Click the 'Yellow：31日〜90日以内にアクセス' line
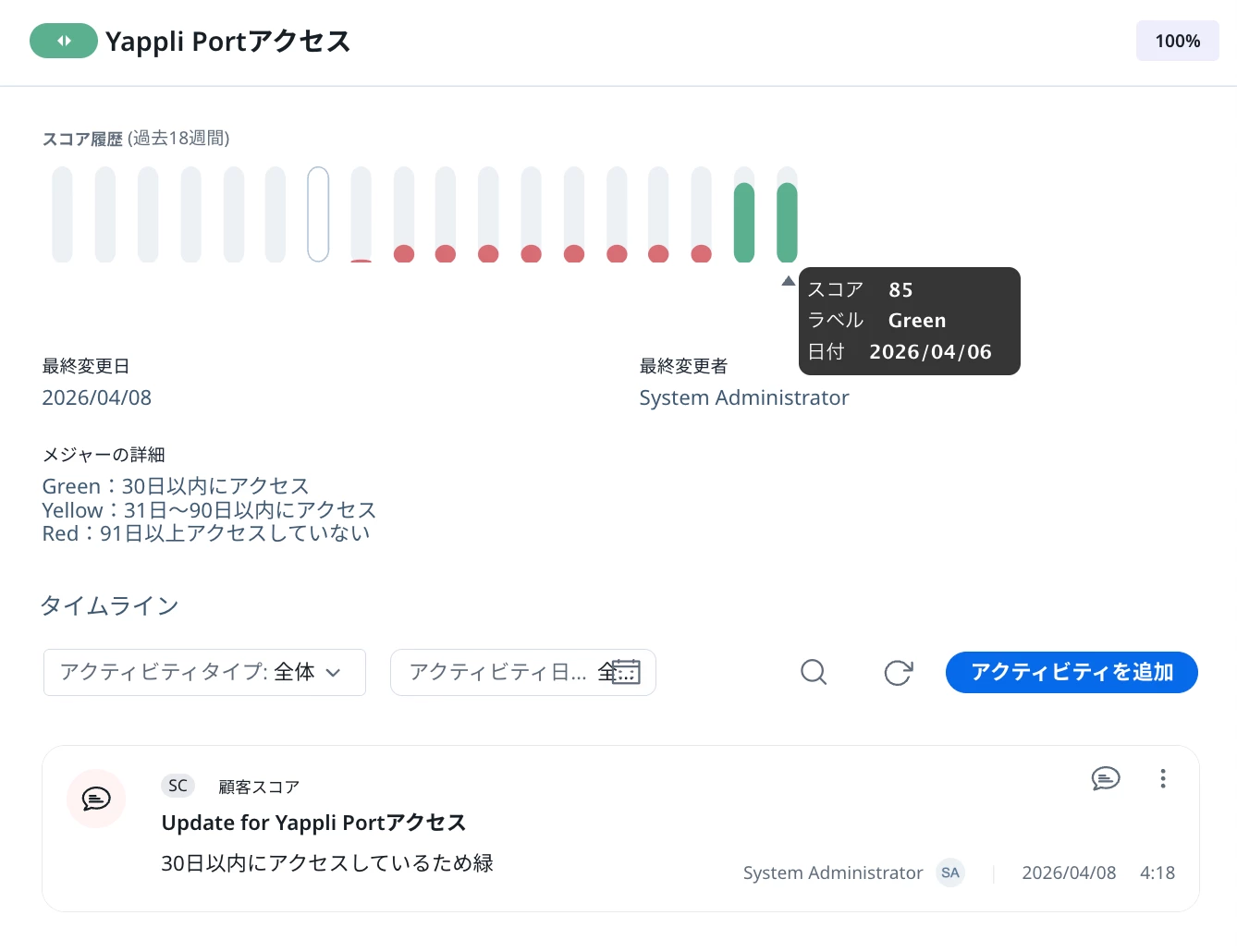 point(209,510)
